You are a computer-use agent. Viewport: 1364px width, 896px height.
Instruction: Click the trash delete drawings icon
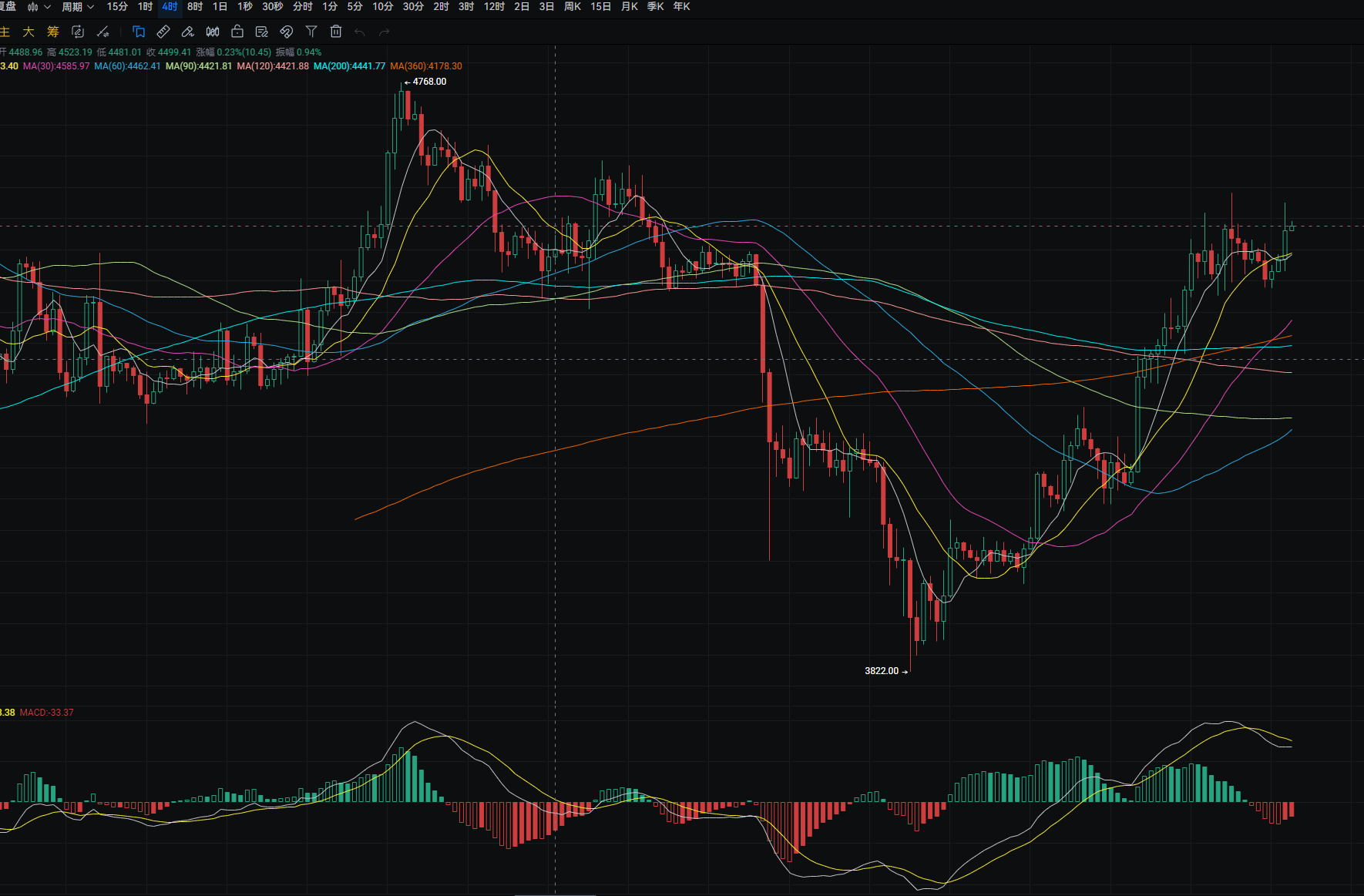[336, 32]
